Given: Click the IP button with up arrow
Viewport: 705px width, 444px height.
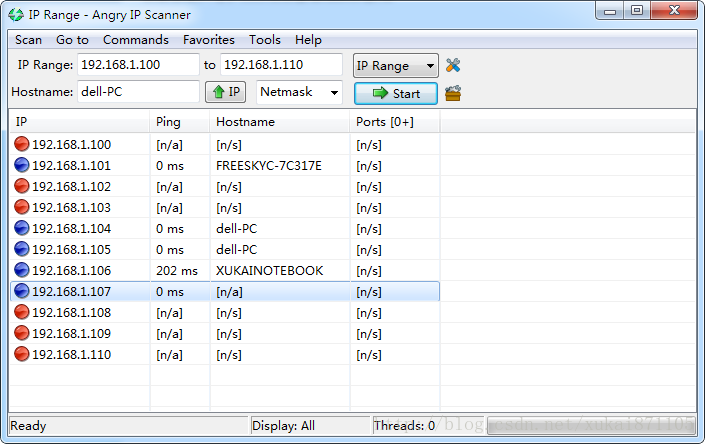Looking at the screenshot, I should click(226, 92).
